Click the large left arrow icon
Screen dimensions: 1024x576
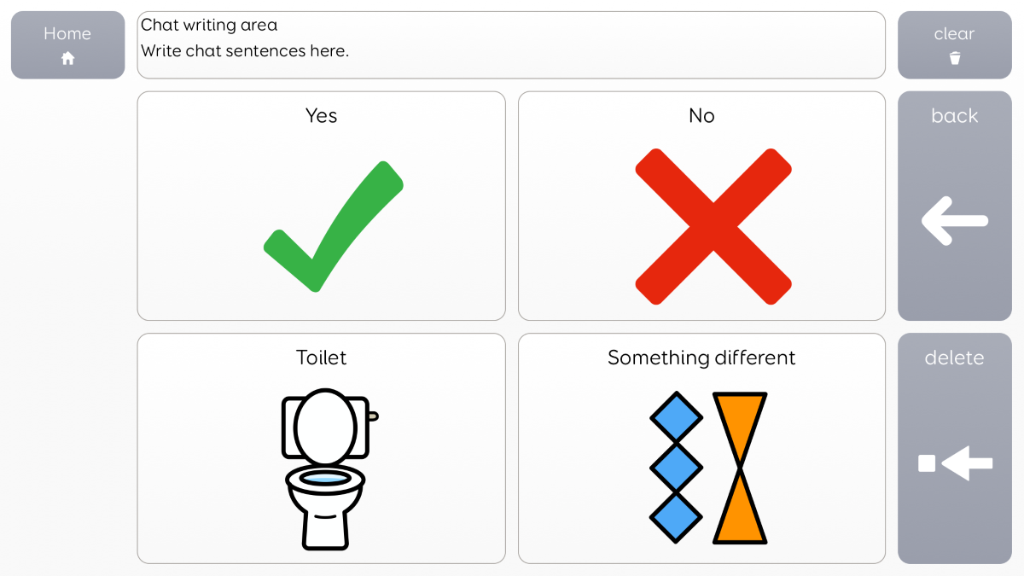[955, 221]
